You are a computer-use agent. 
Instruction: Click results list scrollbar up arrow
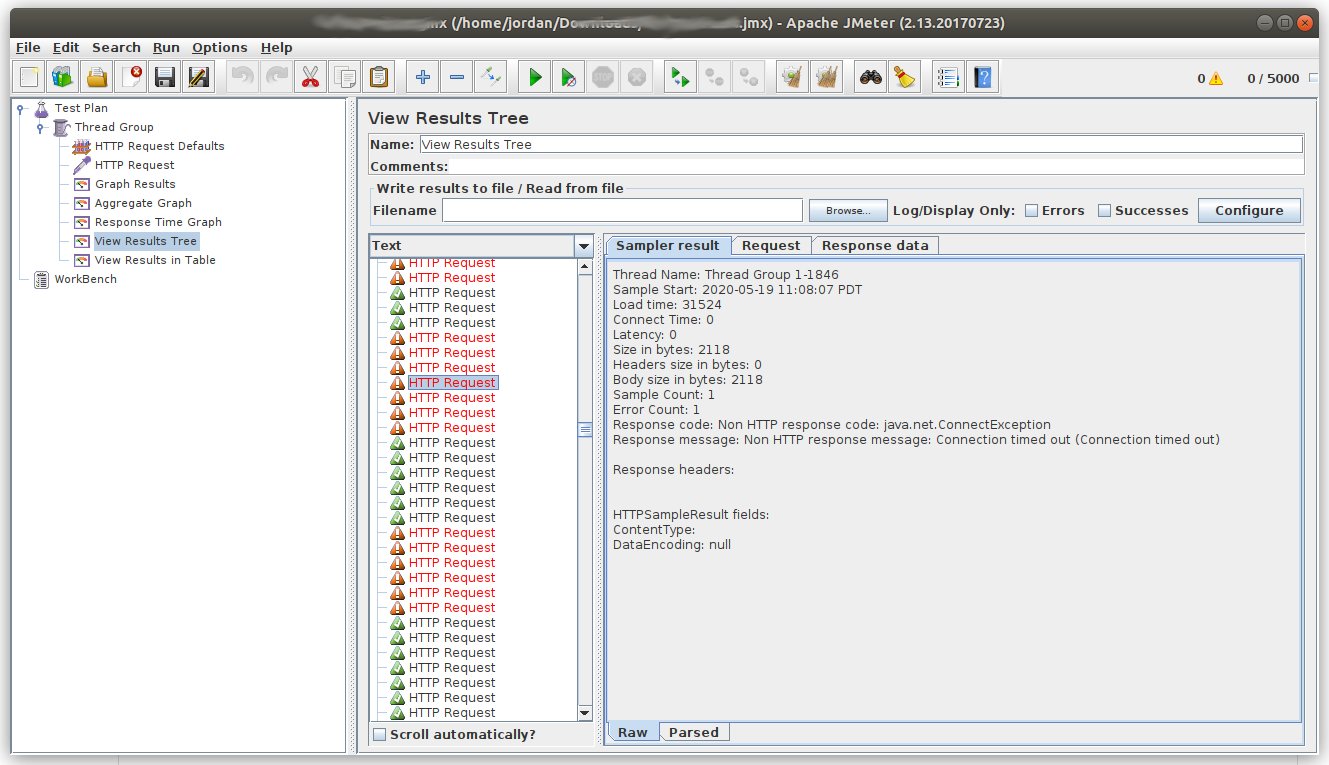585,267
